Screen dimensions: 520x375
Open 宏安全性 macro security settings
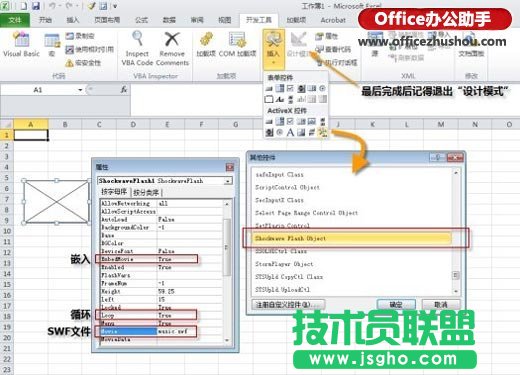(83, 63)
